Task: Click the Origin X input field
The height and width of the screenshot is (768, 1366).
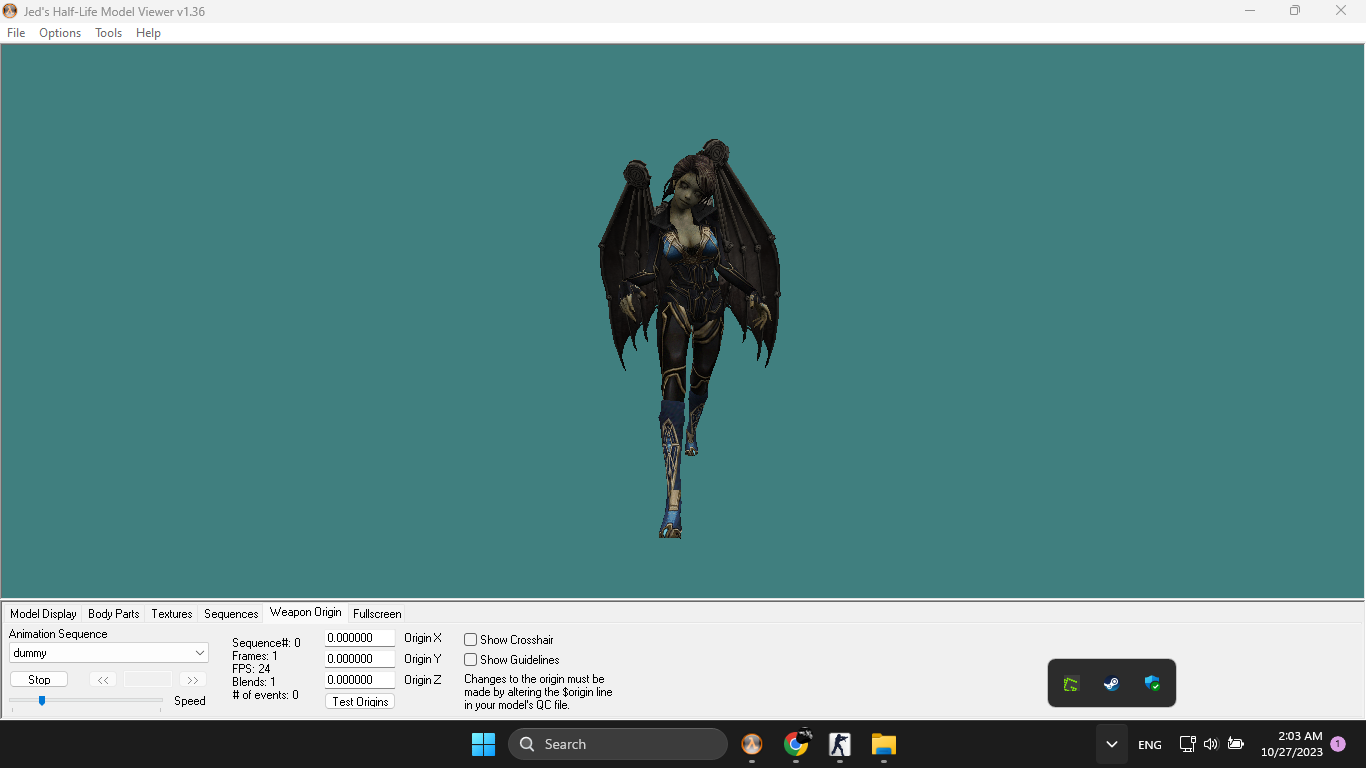Action: (x=359, y=638)
